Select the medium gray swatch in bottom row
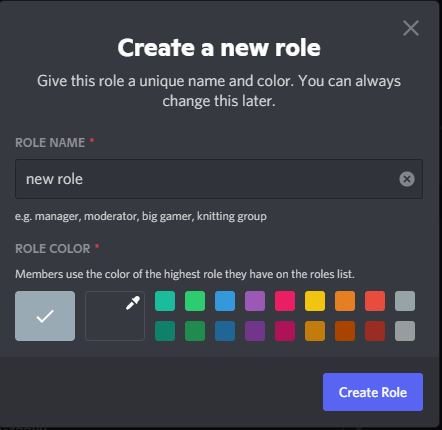 click(405, 331)
